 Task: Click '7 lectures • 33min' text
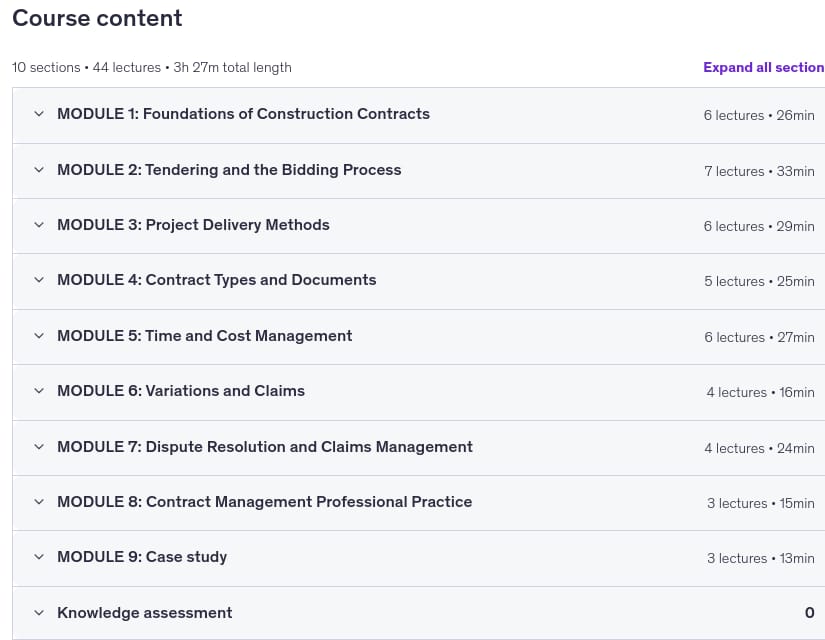coord(759,171)
